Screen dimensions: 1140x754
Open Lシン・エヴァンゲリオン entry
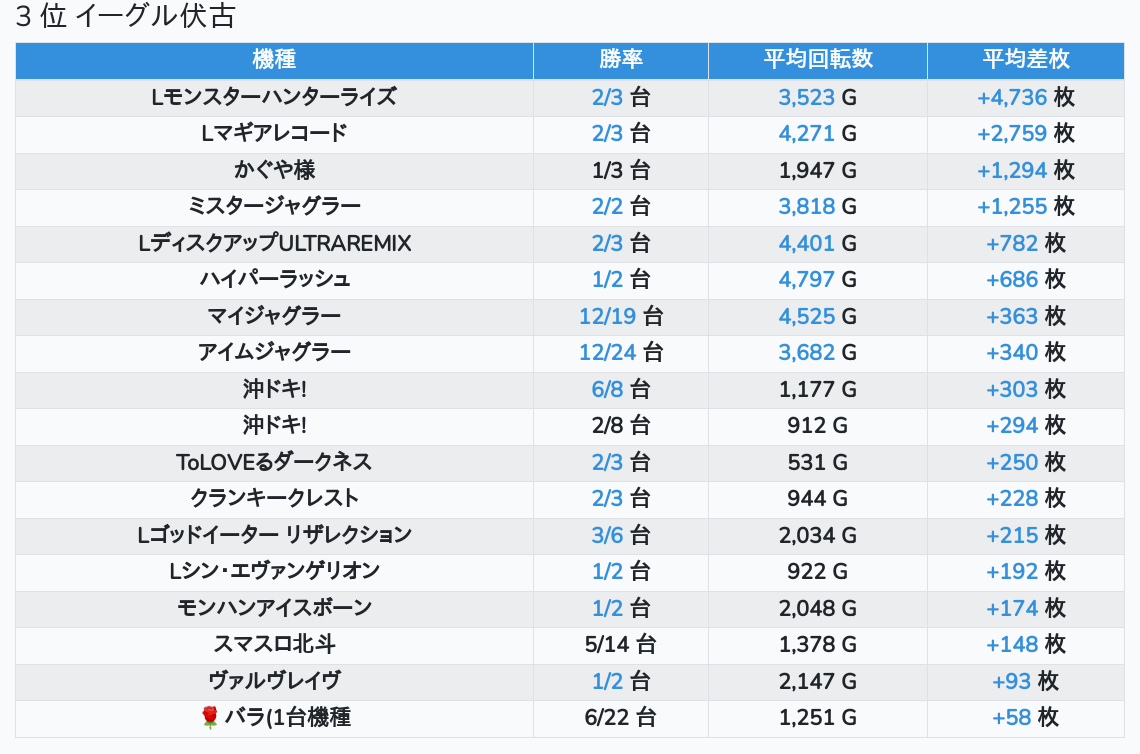pyautogui.click(x=274, y=571)
